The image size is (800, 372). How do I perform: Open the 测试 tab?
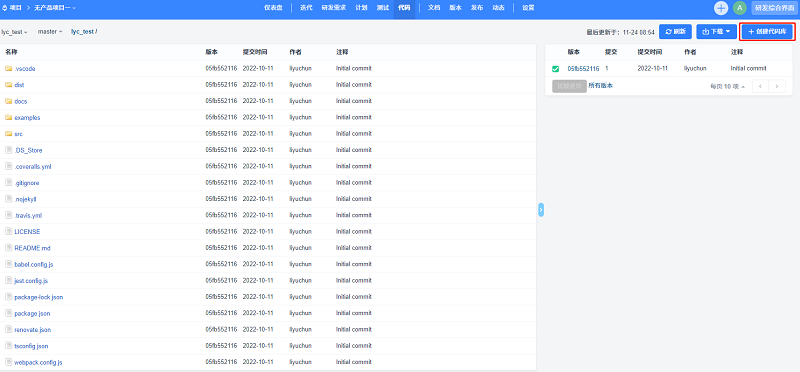(x=383, y=8)
